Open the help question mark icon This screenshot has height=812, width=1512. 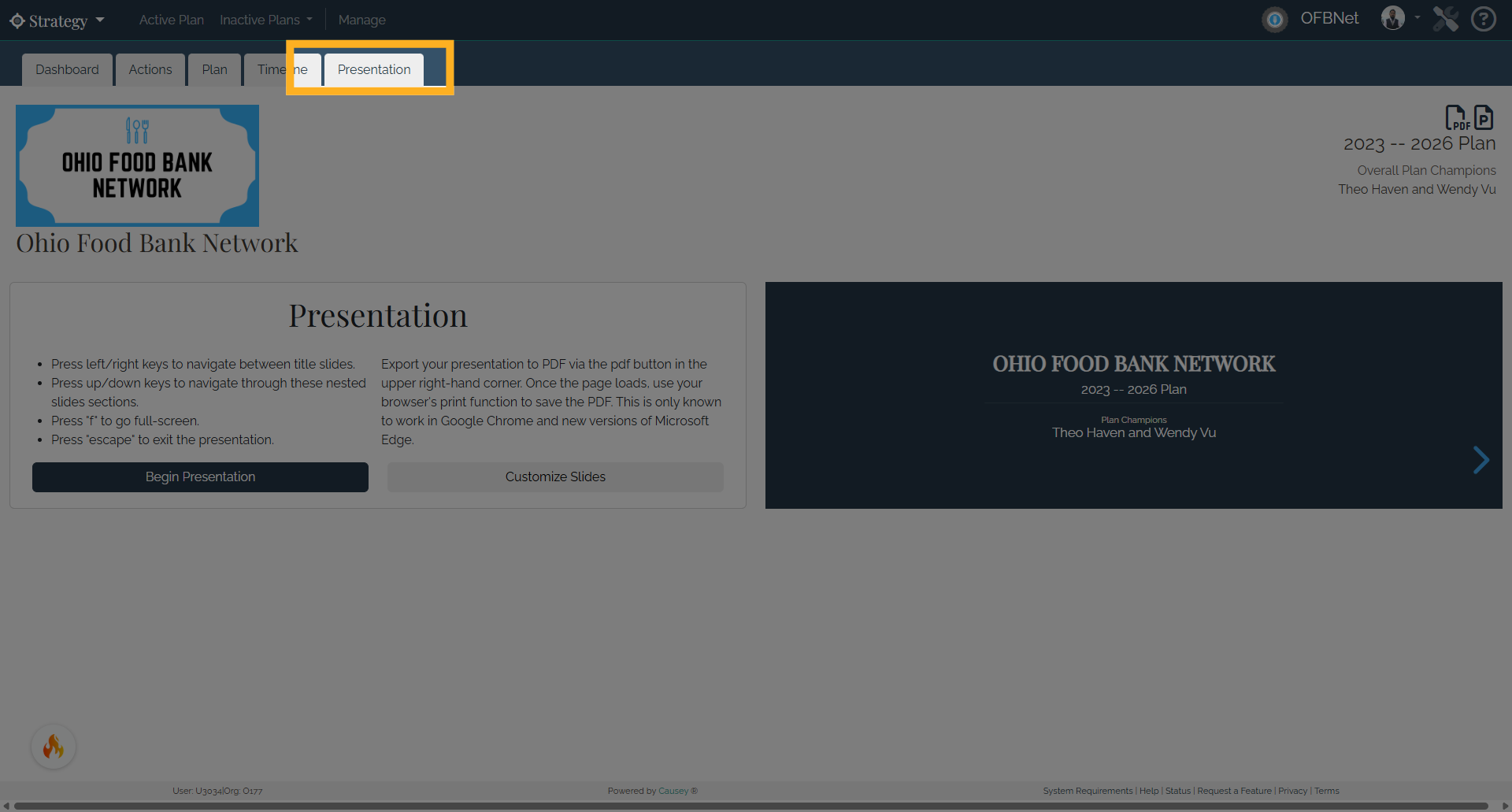click(x=1484, y=19)
